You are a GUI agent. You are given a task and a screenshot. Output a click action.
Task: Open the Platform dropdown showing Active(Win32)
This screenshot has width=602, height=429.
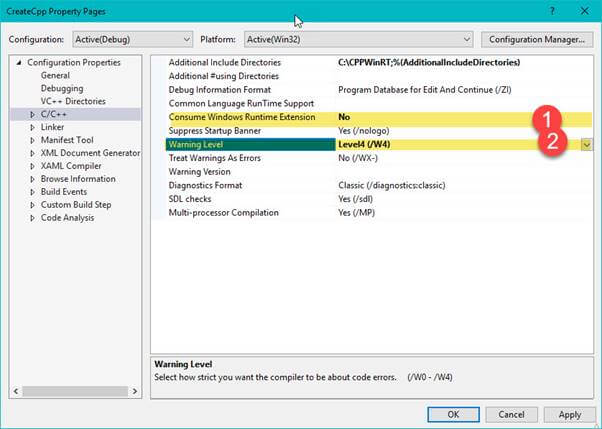358,40
